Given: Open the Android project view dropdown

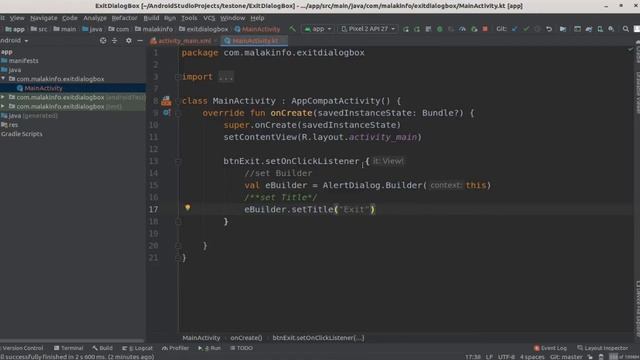Looking at the screenshot, I should pyautogui.click(x=14, y=40).
